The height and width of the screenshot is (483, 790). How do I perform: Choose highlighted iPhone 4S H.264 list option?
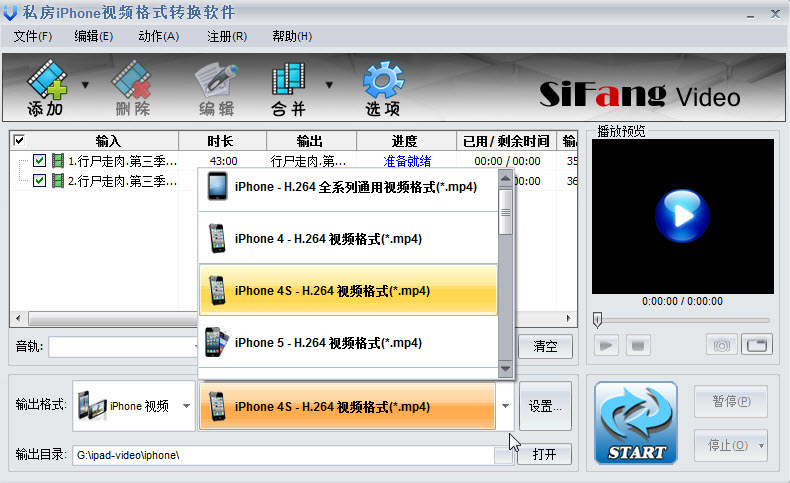pyautogui.click(x=349, y=291)
